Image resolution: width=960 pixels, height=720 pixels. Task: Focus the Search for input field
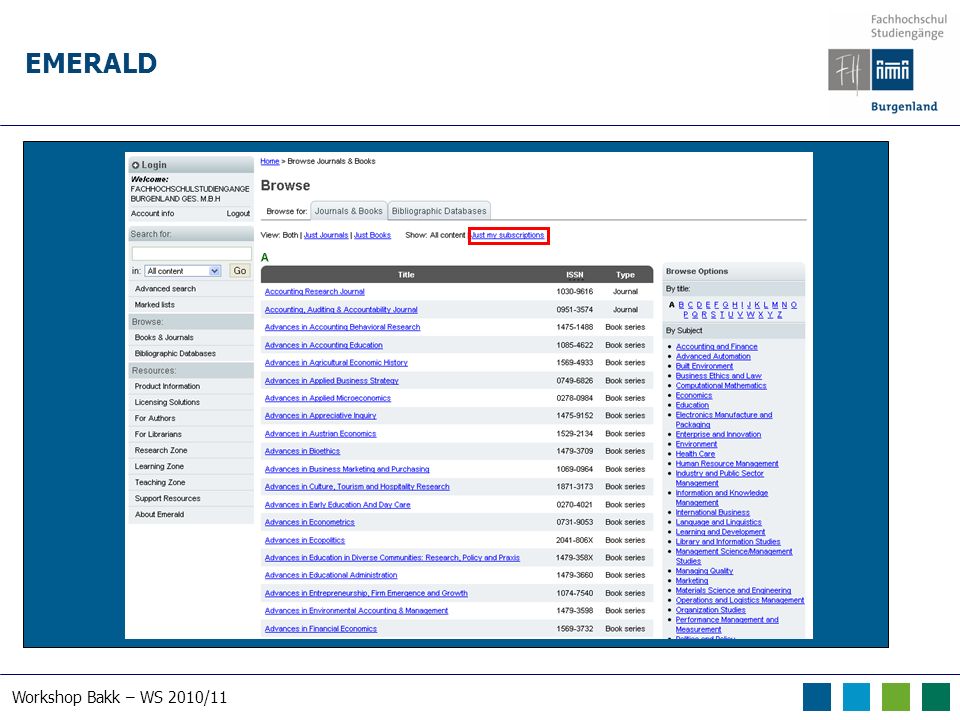click(192, 253)
